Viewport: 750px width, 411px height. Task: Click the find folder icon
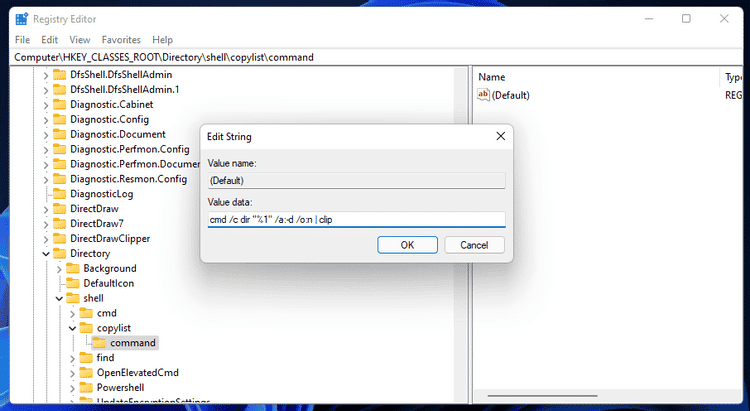click(86, 357)
